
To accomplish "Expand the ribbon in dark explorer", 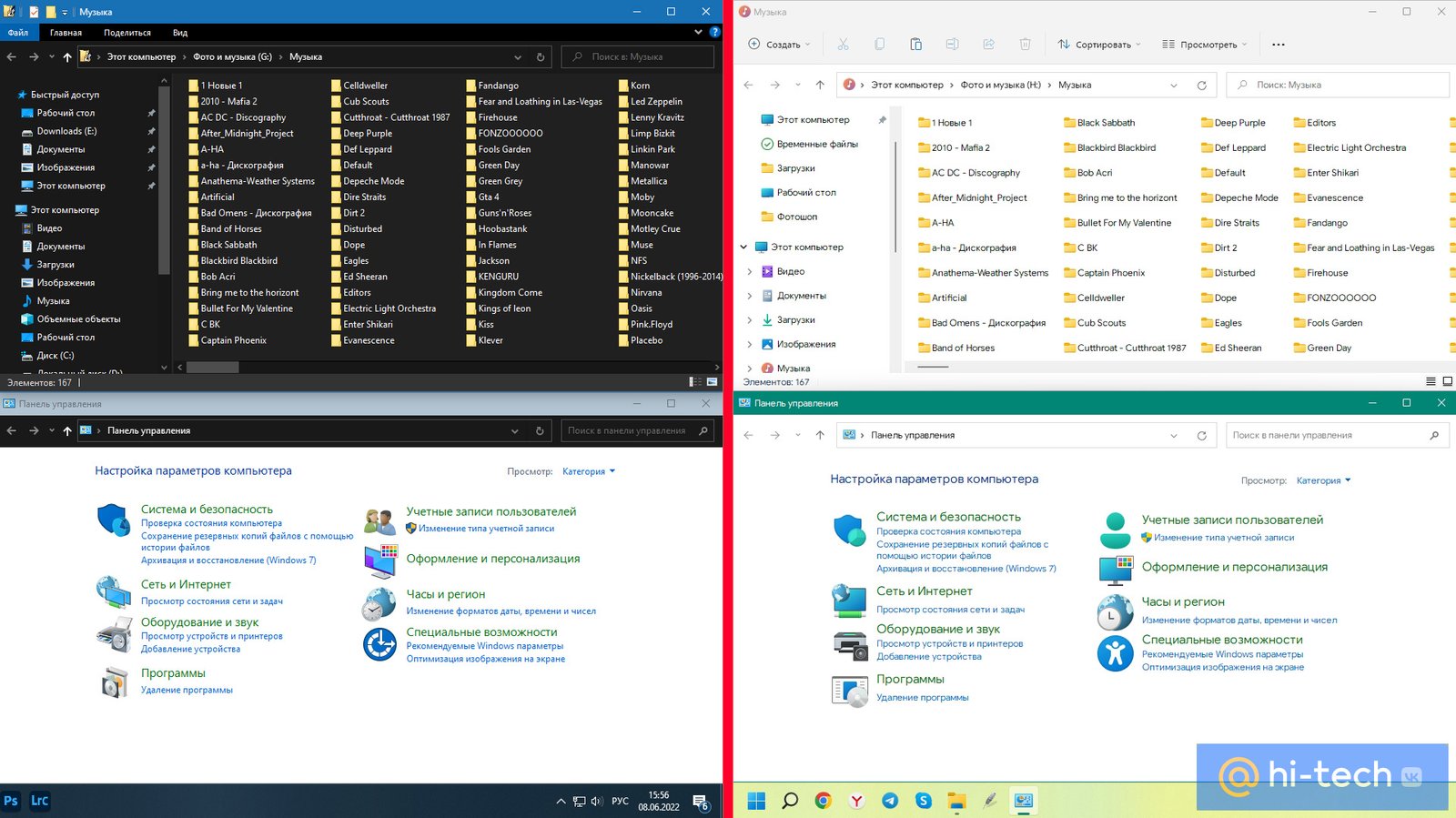I will tap(698, 32).
